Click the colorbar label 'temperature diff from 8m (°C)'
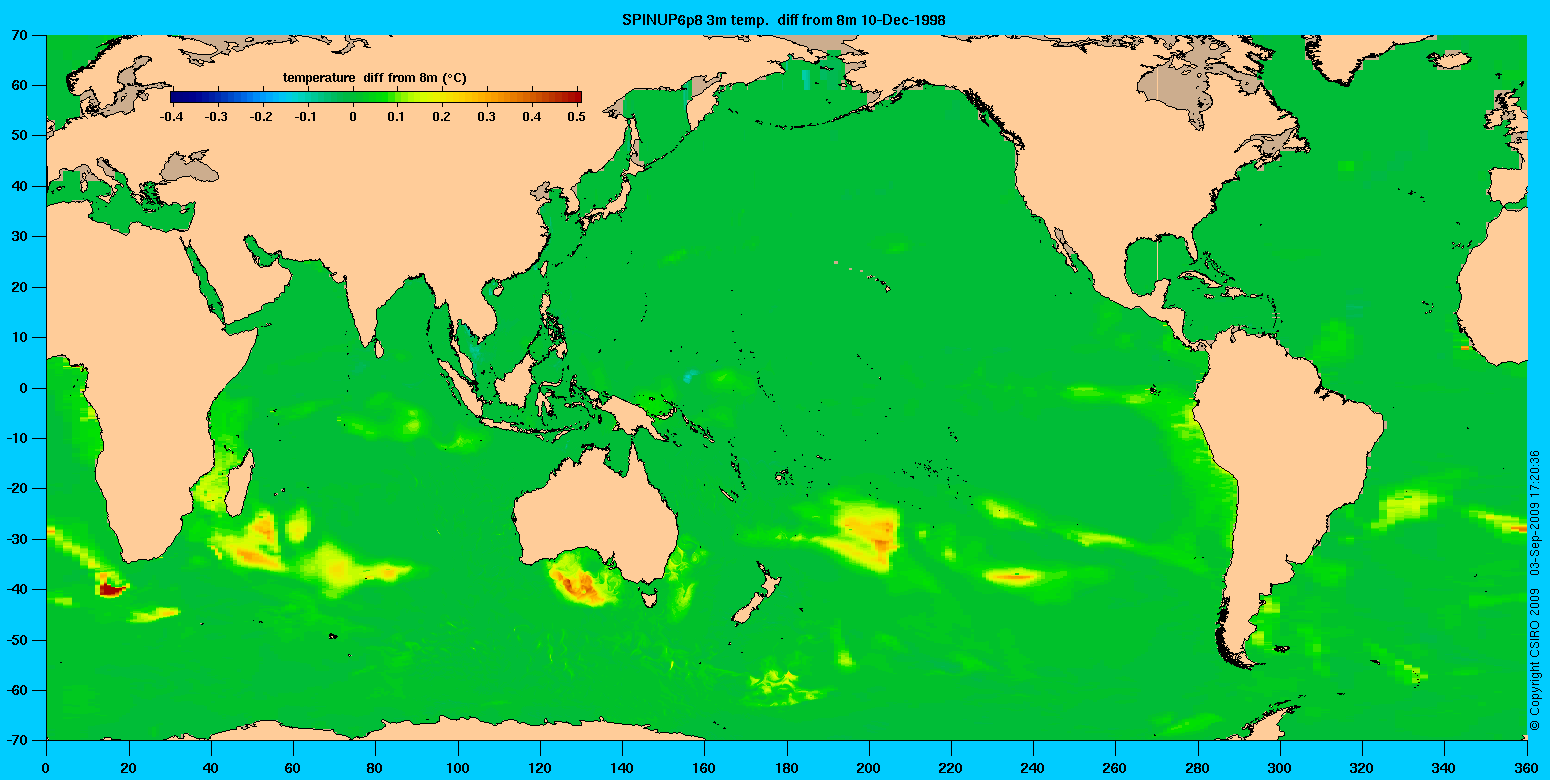Screen dimensions: 1550x780 click(375, 77)
